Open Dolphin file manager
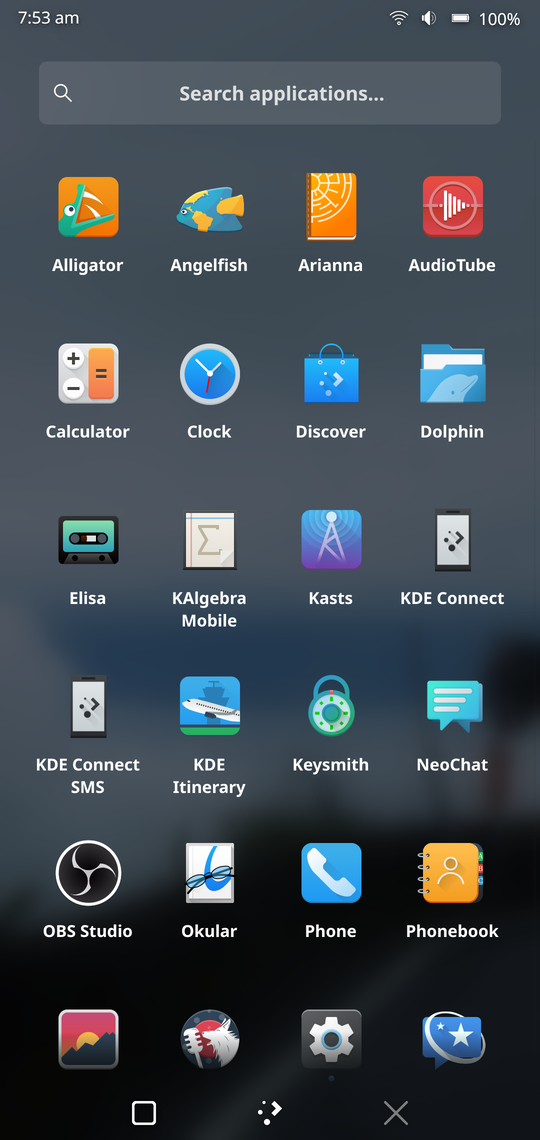The height and width of the screenshot is (1140, 540). coord(452,373)
